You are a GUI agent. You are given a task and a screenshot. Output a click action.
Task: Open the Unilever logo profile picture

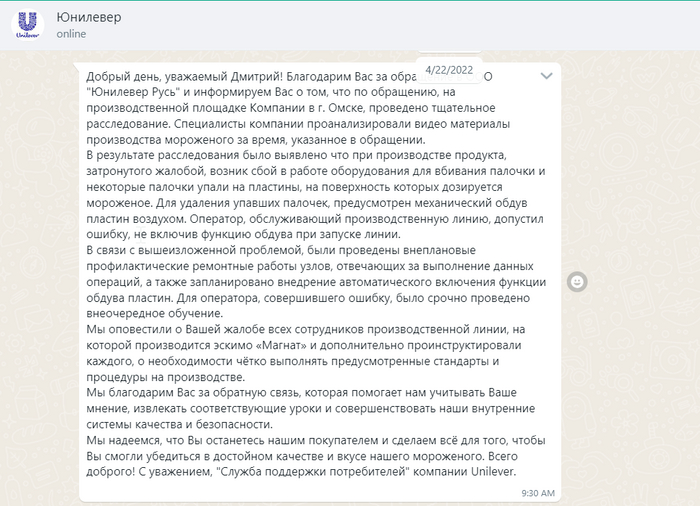tap(28, 25)
